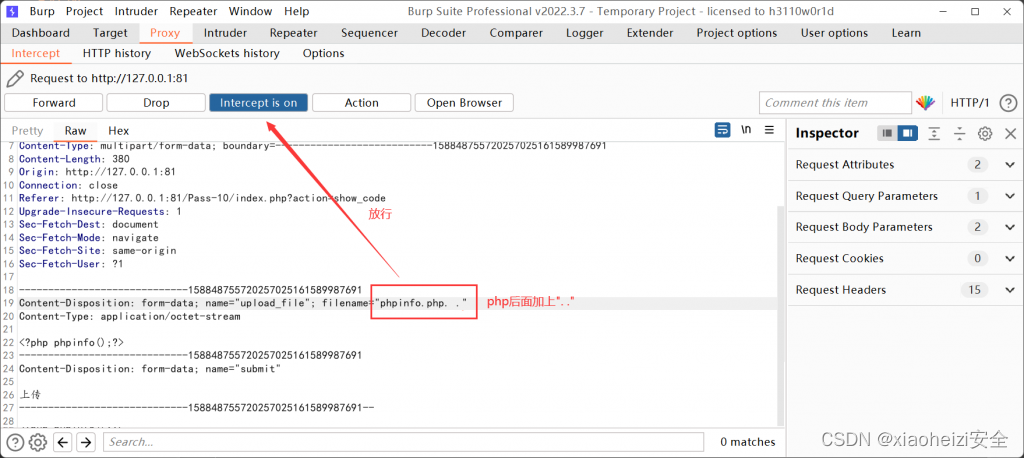1024x458 pixels.
Task: Open the highlight color picker icon
Action: (925, 103)
